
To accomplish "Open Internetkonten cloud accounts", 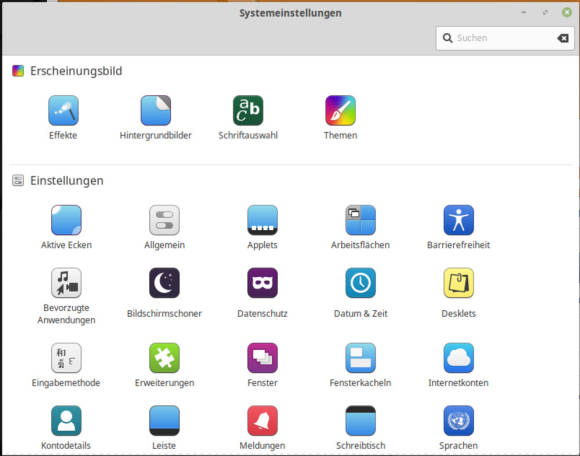I will point(458,358).
